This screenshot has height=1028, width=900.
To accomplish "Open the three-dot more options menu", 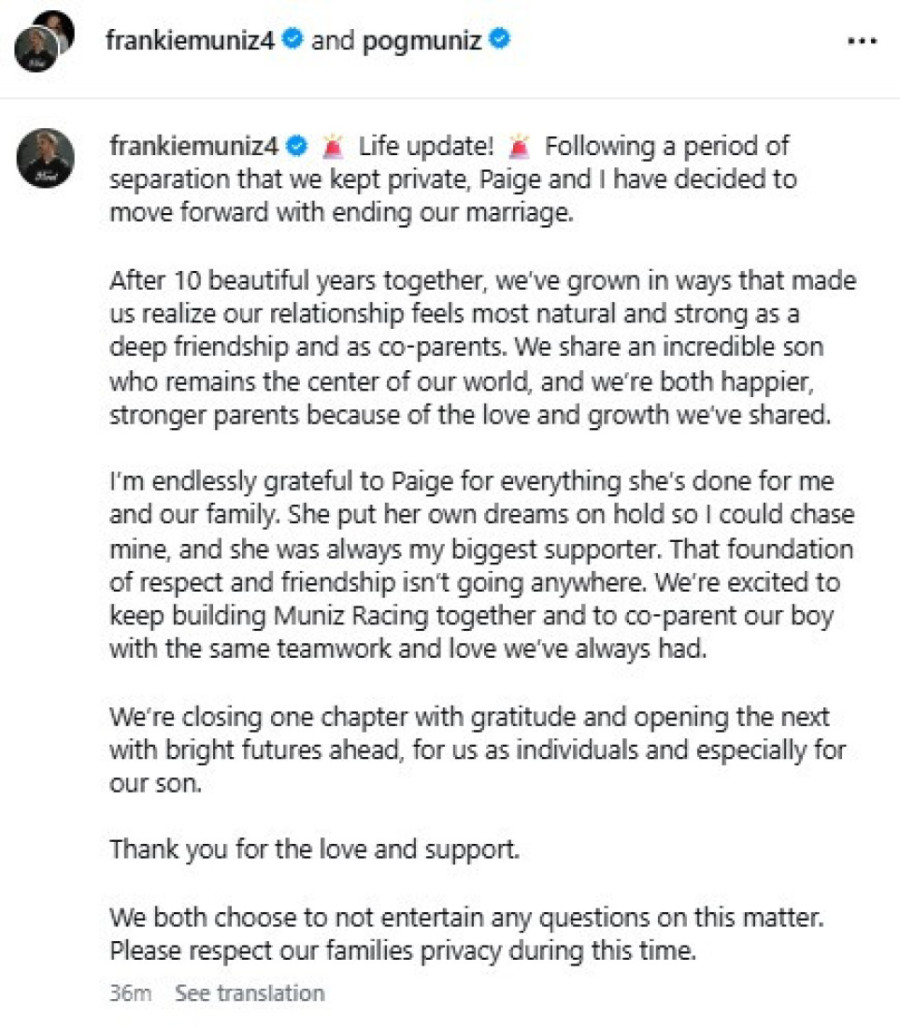I will tap(861, 41).
